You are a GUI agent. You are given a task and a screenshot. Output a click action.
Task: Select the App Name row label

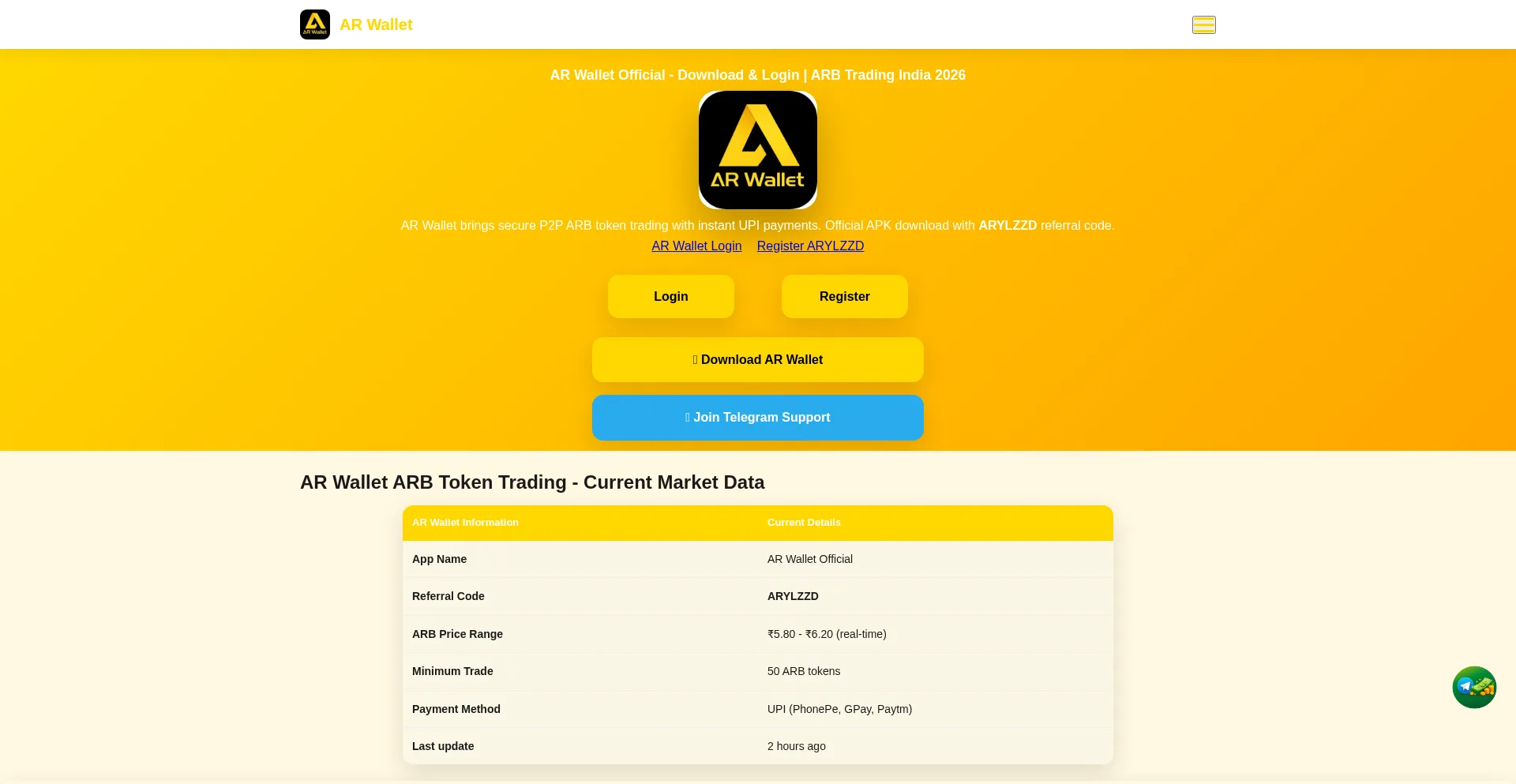439,559
